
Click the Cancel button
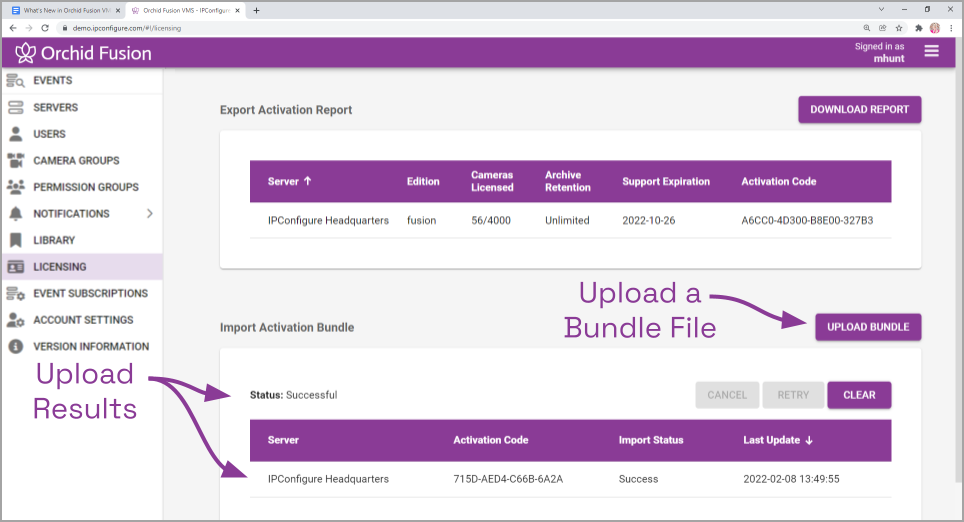tap(727, 395)
